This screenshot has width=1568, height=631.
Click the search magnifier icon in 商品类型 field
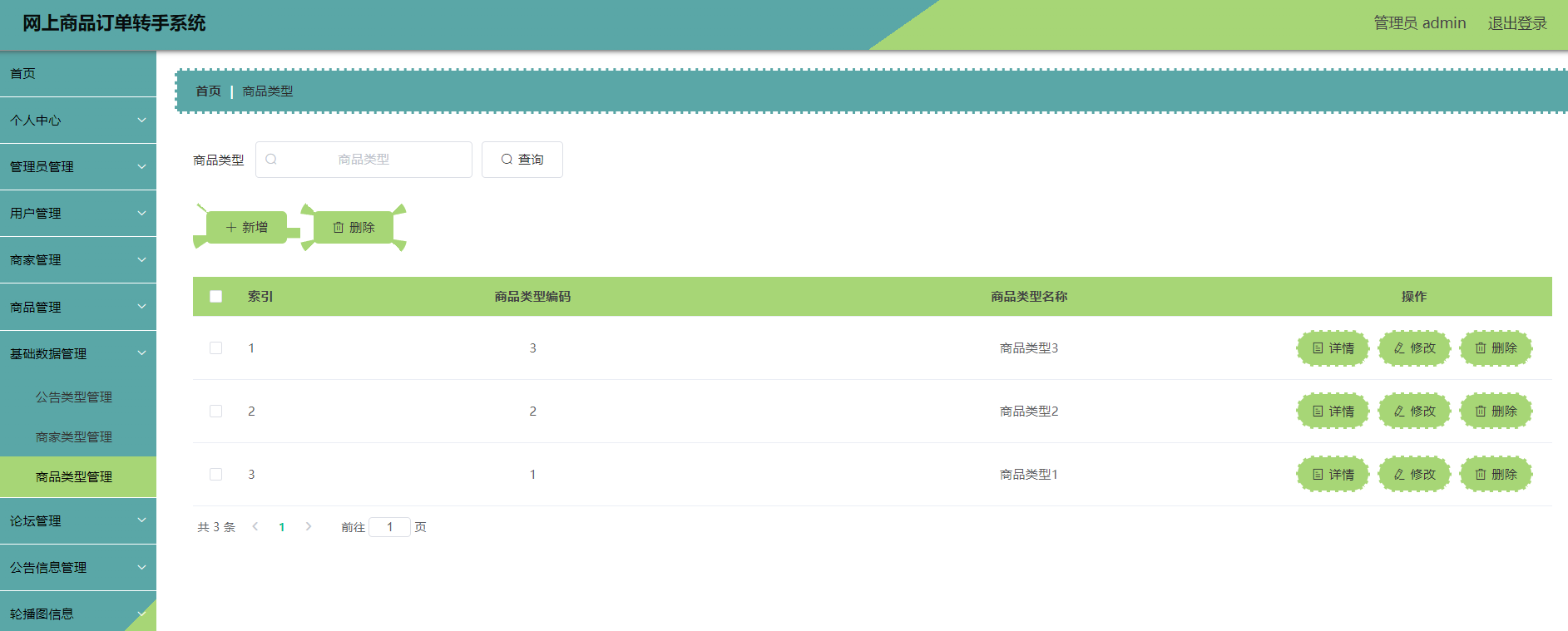point(271,160)
